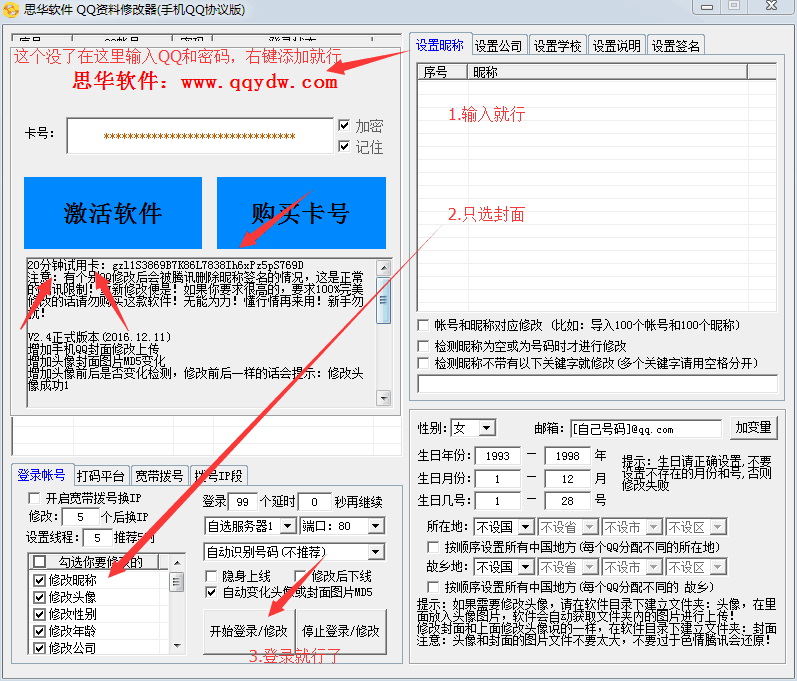Click the 延时 seconds field 0
The width and height of the screenshot is (797, 681).
(315, 502)
